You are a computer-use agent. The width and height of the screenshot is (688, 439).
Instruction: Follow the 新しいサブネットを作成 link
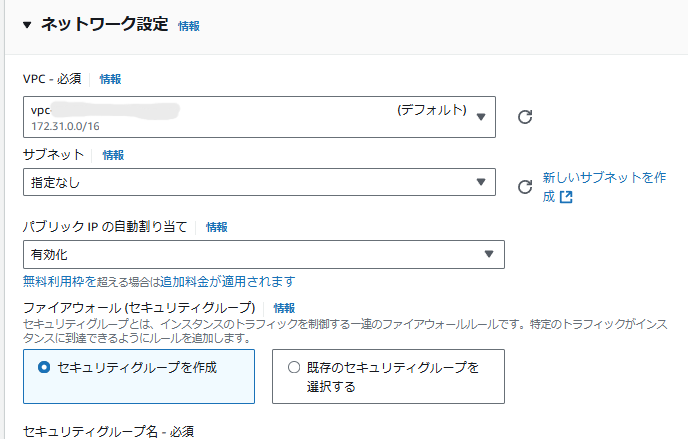pyautogui.click(x=604, y=187)
